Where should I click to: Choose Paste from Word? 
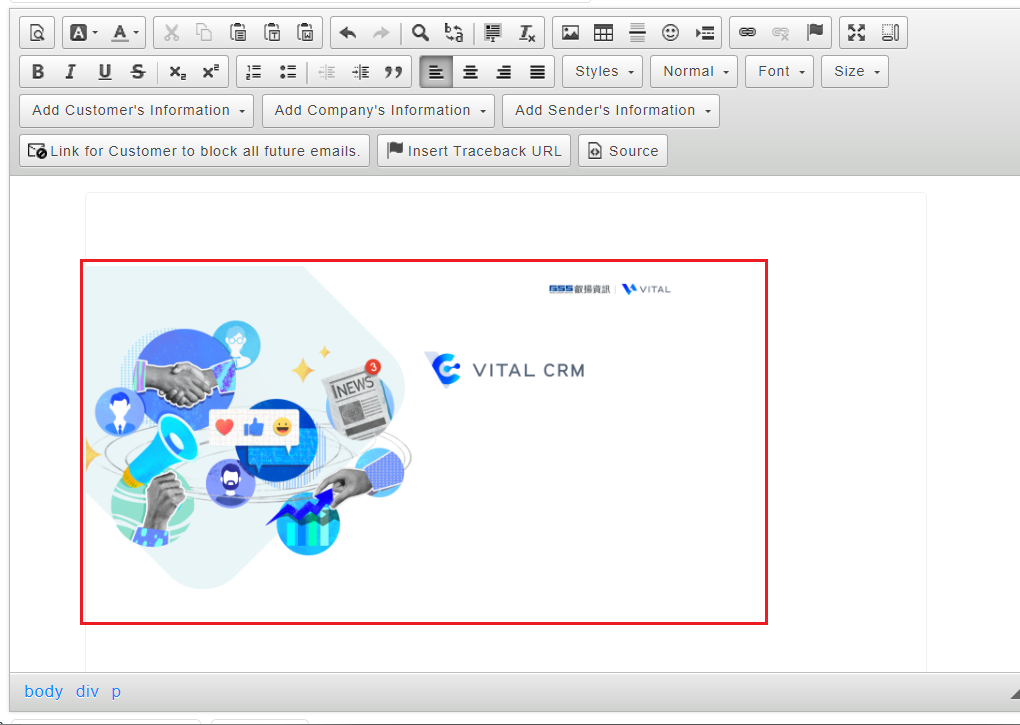point(305,33)
